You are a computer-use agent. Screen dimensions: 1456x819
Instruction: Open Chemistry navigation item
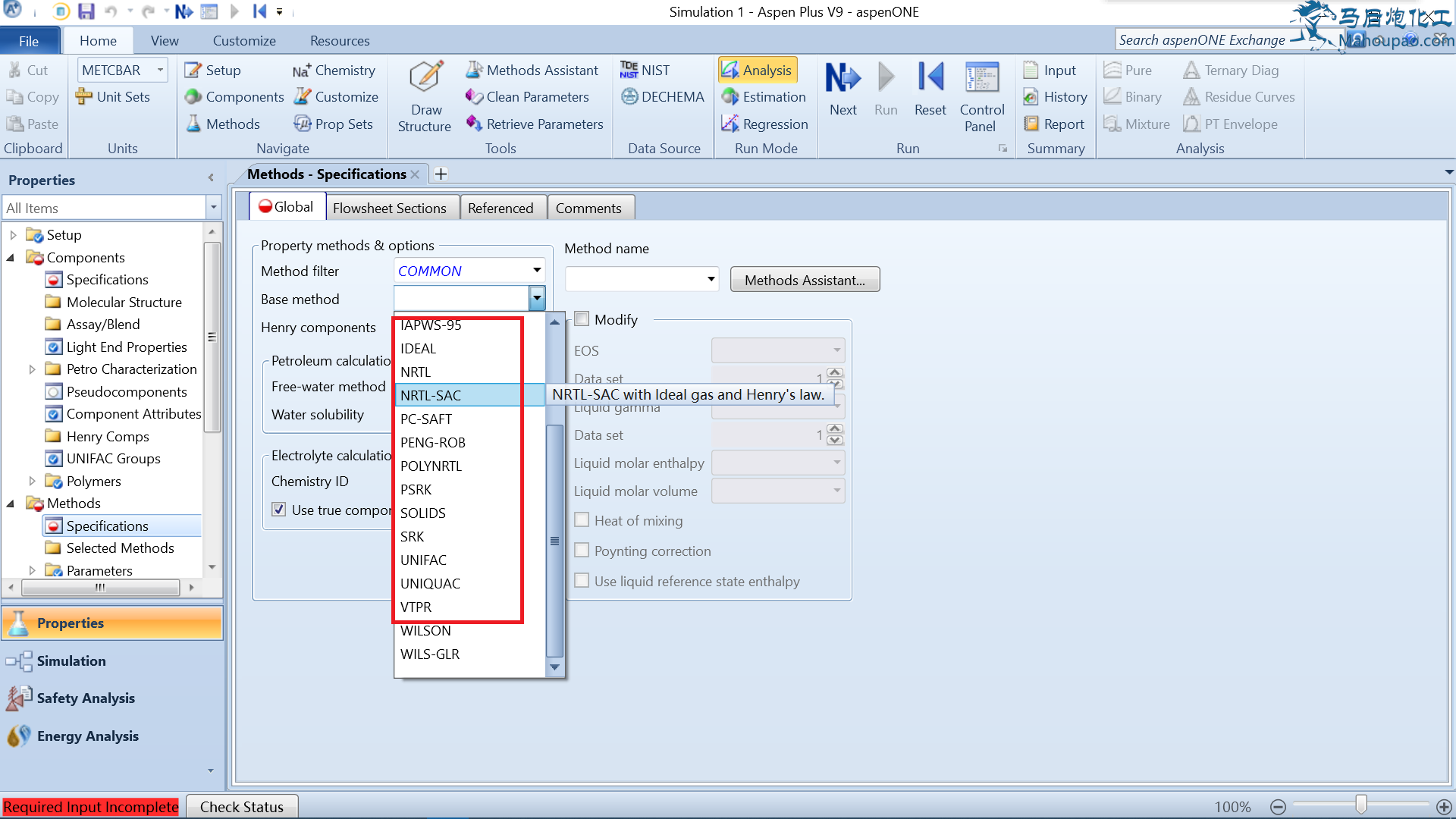point(334,70)
